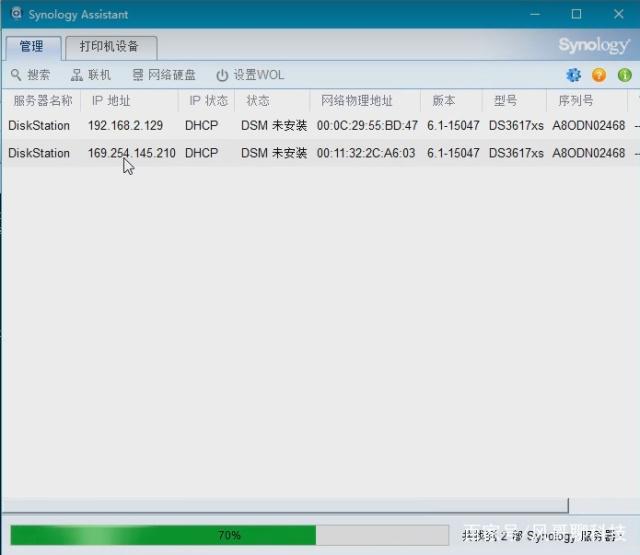
Task: Click the 70% search progress bar
Action: 229,535
